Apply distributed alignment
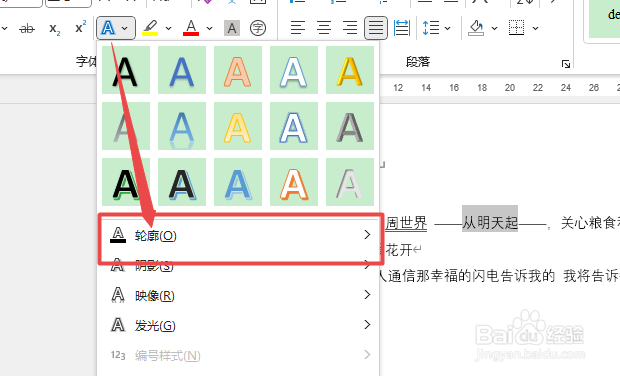620x376 pixels. (x=402, y=28)
